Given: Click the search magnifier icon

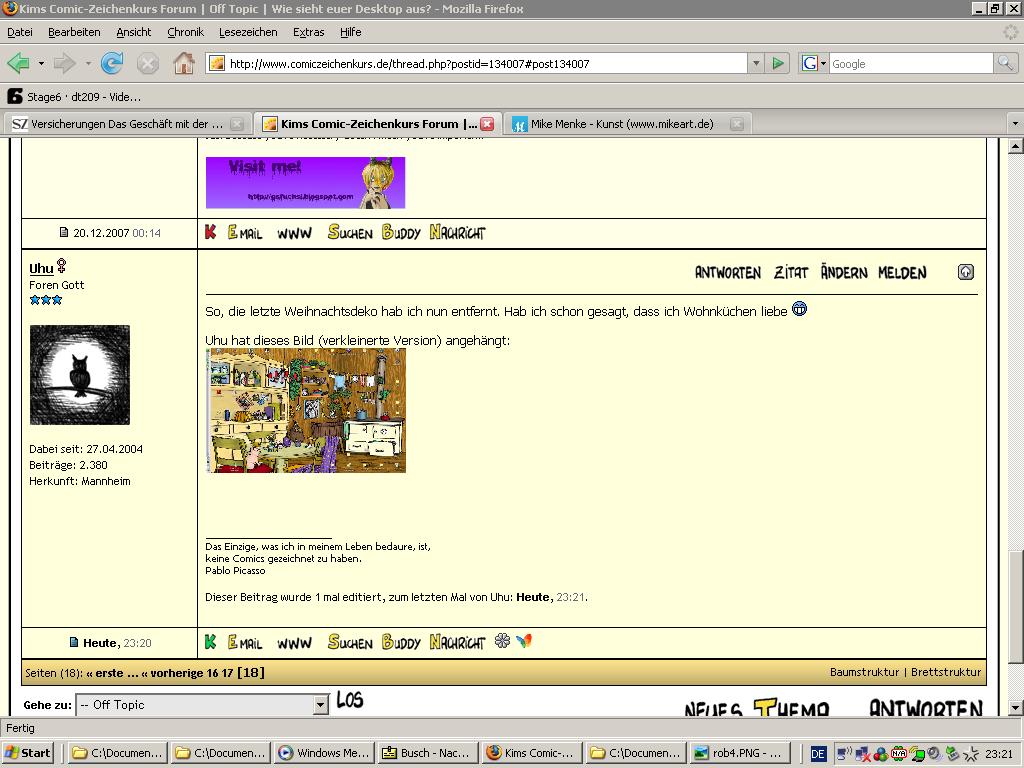Looking at the screenshot, I should pyautogui.click(x=1005, y=64).
